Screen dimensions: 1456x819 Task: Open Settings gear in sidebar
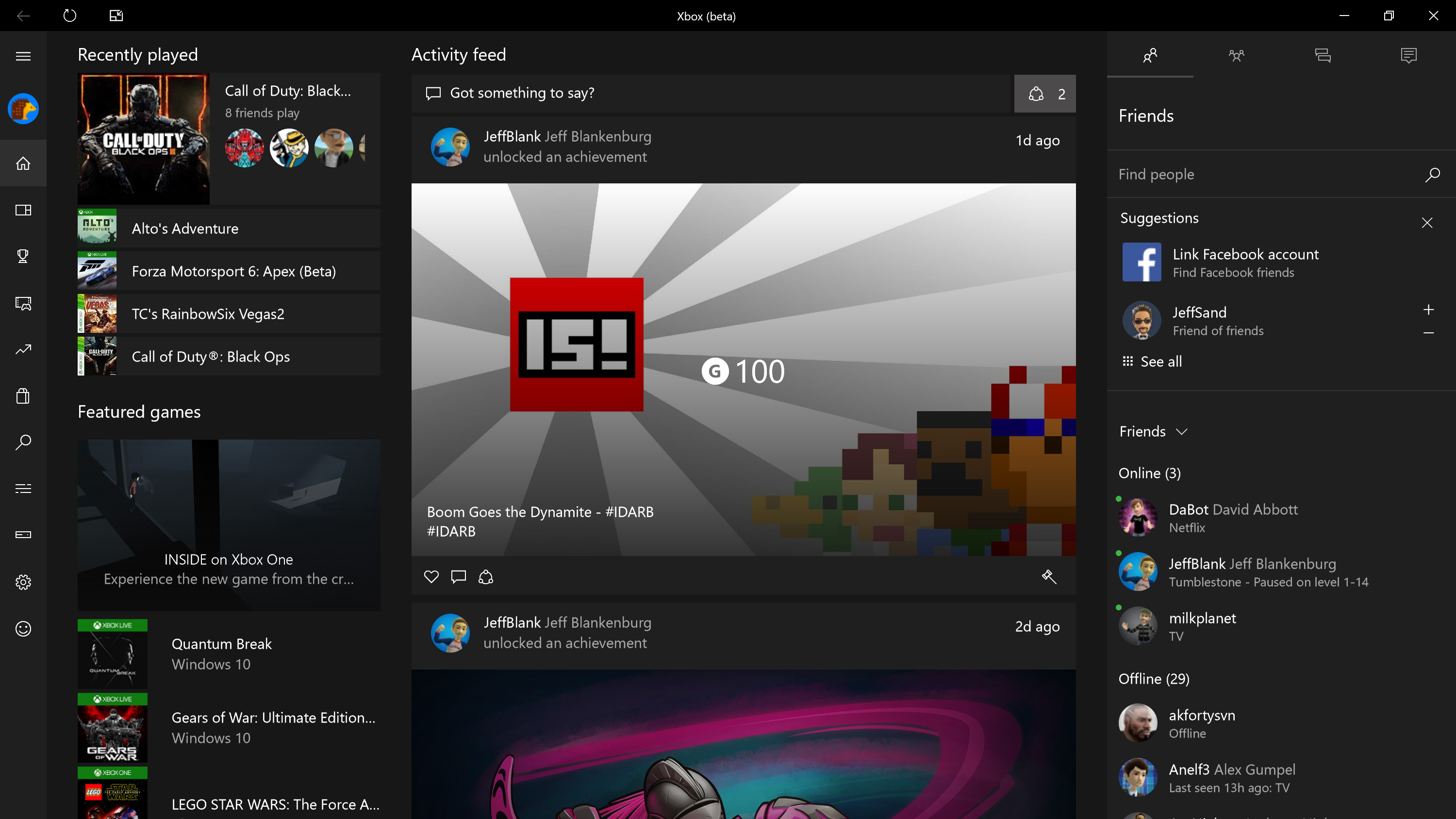23,582
